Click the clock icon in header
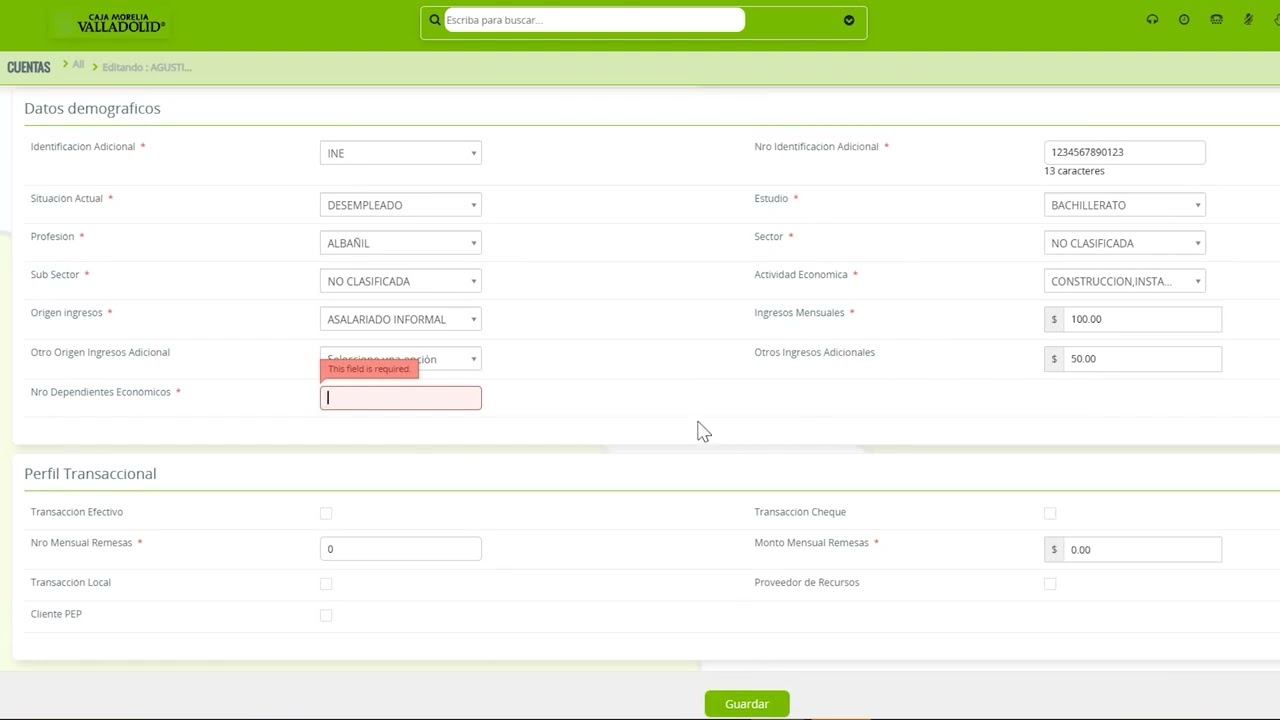Viewport: 1280px width, 720px height. pos(1184,20)
